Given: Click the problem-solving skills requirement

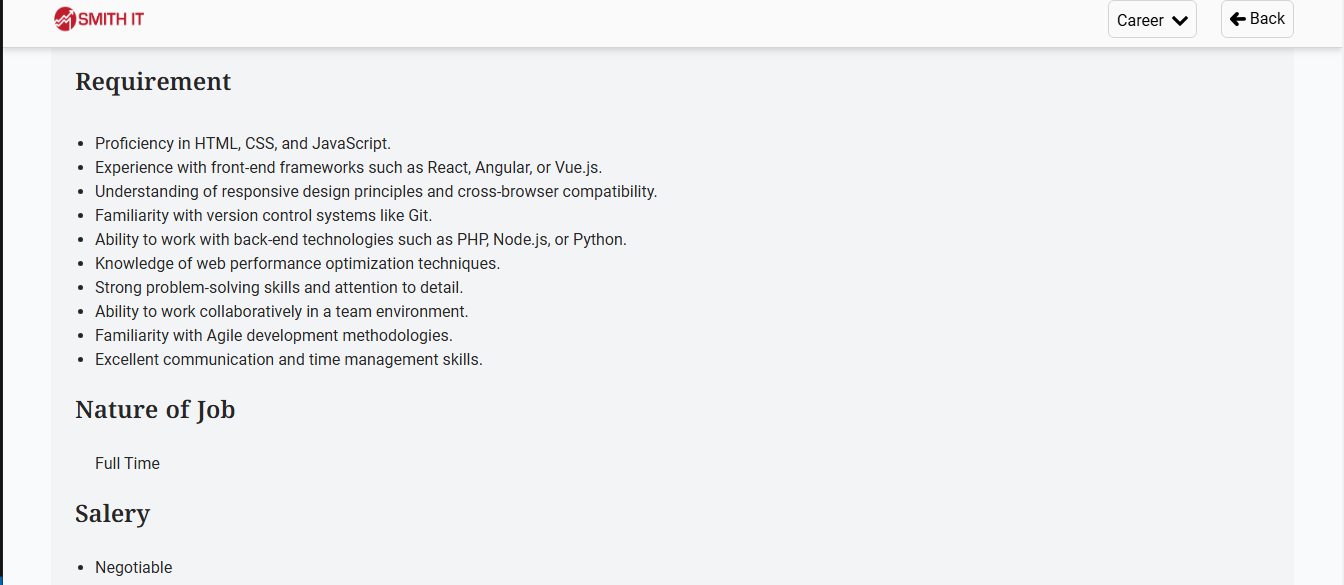Looking at the screenshot, I should 279,287.
